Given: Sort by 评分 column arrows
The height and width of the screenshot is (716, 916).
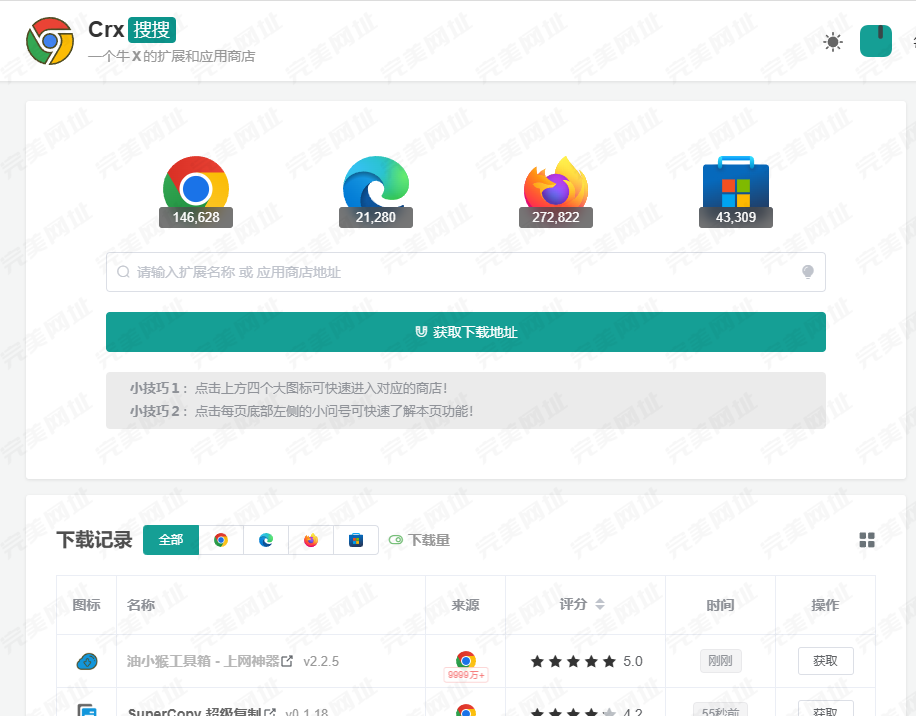Looking at the screenshot, I should (600, 604).
